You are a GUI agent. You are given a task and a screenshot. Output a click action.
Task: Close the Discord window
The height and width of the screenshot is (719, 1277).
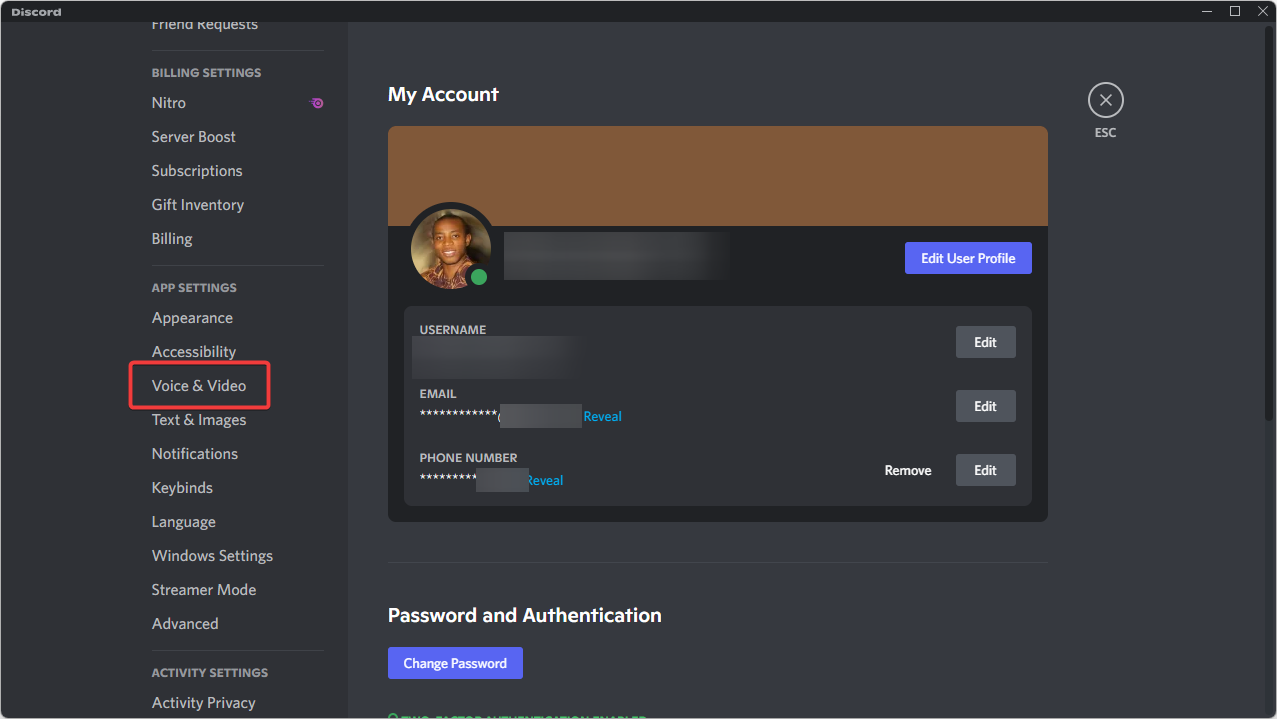(x=1262, y=11)
